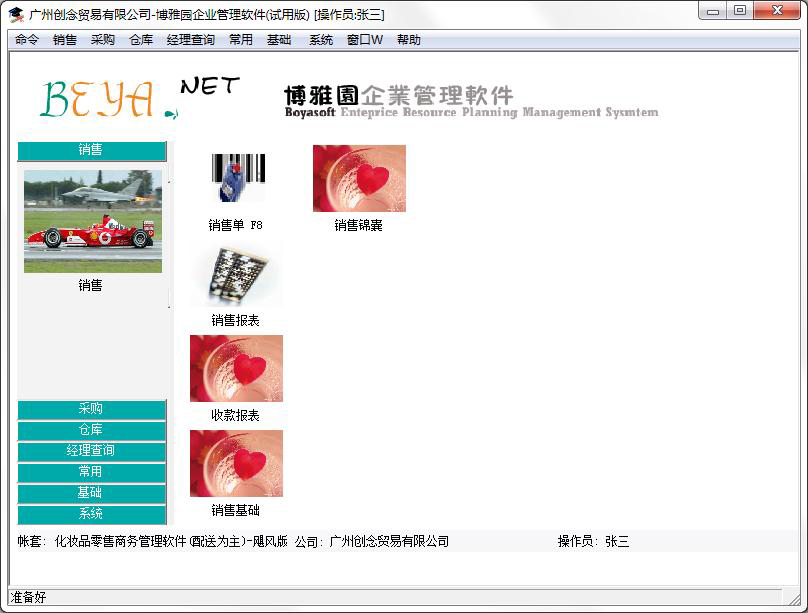Viewport: 808px width, 613px height.
Task: Open the 销售报表 report icon
Action: (x=236, y=274)
